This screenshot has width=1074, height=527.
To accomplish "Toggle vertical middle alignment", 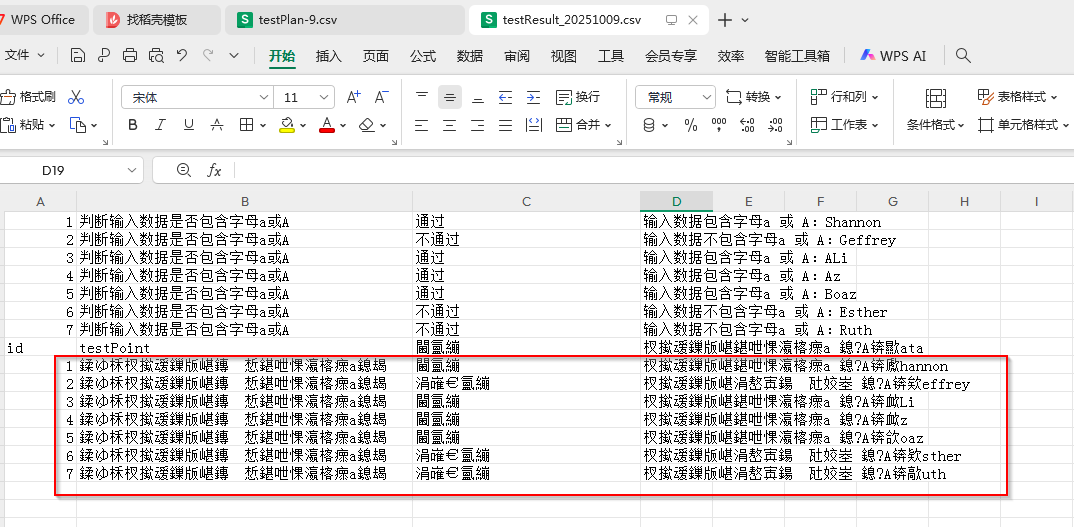I will point(450,97).
